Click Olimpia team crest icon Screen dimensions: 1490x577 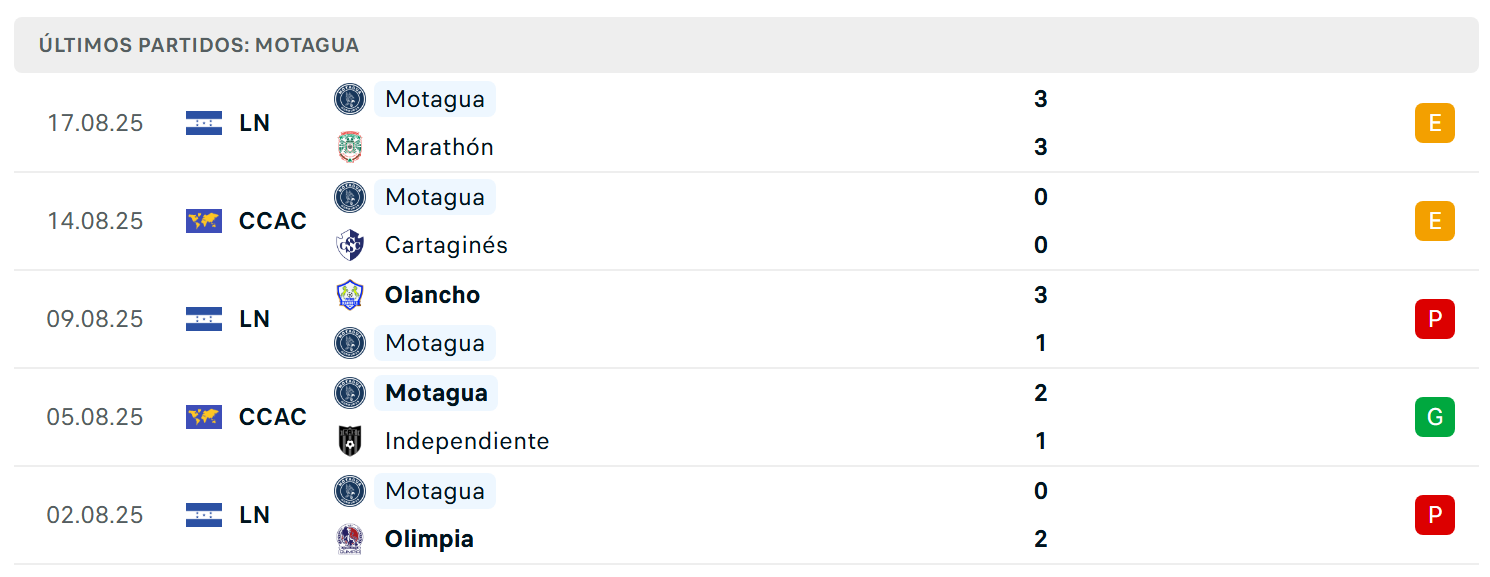coord(350,539)
